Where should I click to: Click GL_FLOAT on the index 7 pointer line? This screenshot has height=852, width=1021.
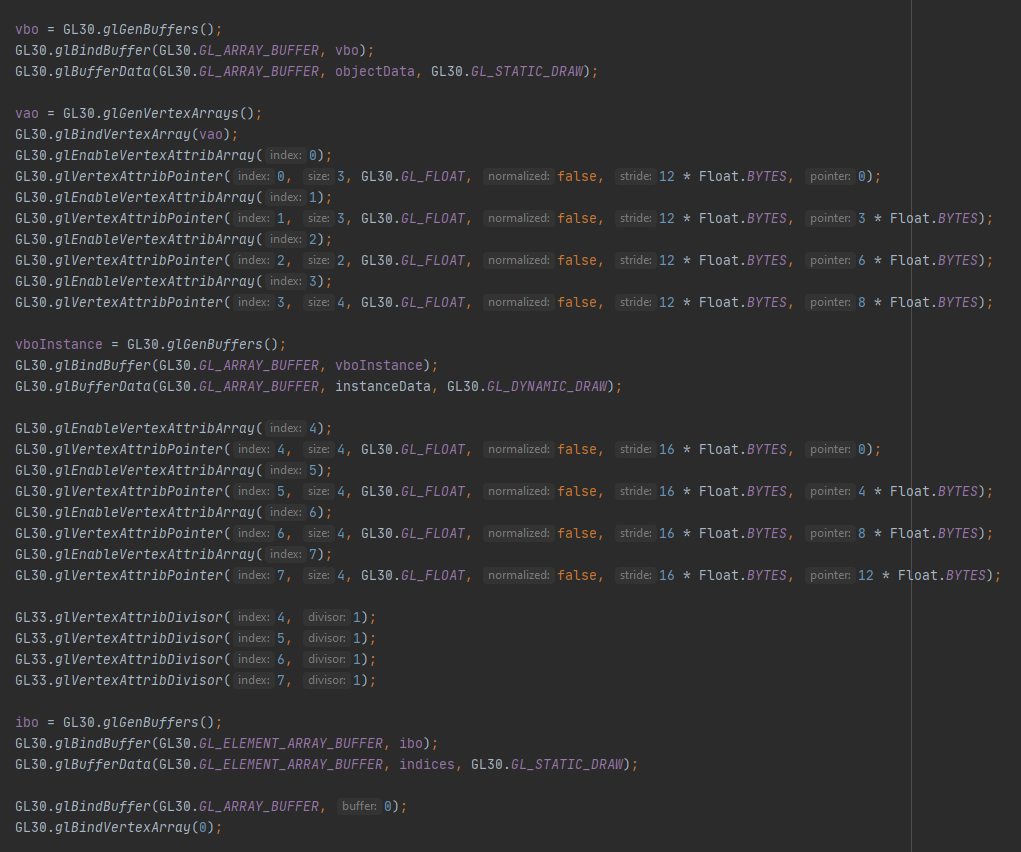[x=432, y=575]
